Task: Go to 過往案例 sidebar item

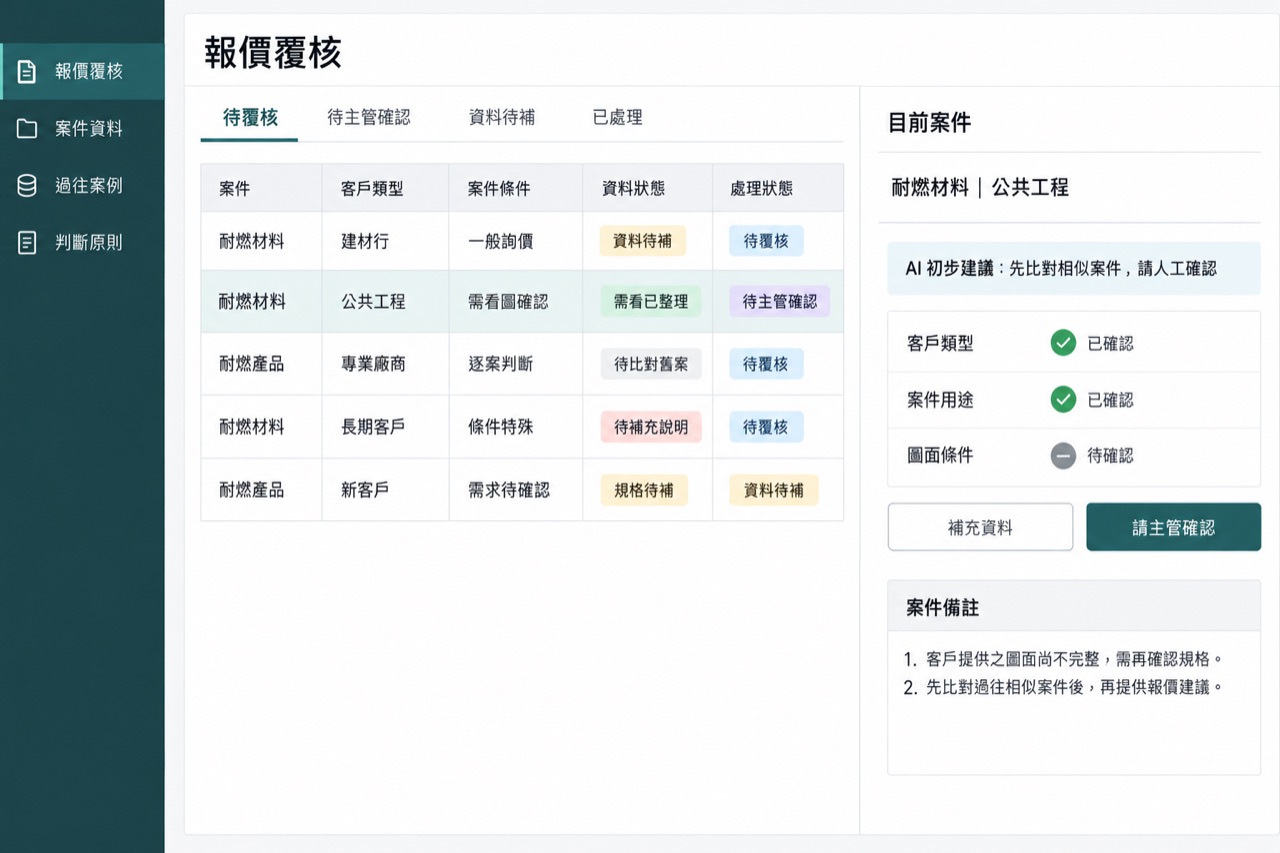Action: [82, 186]
